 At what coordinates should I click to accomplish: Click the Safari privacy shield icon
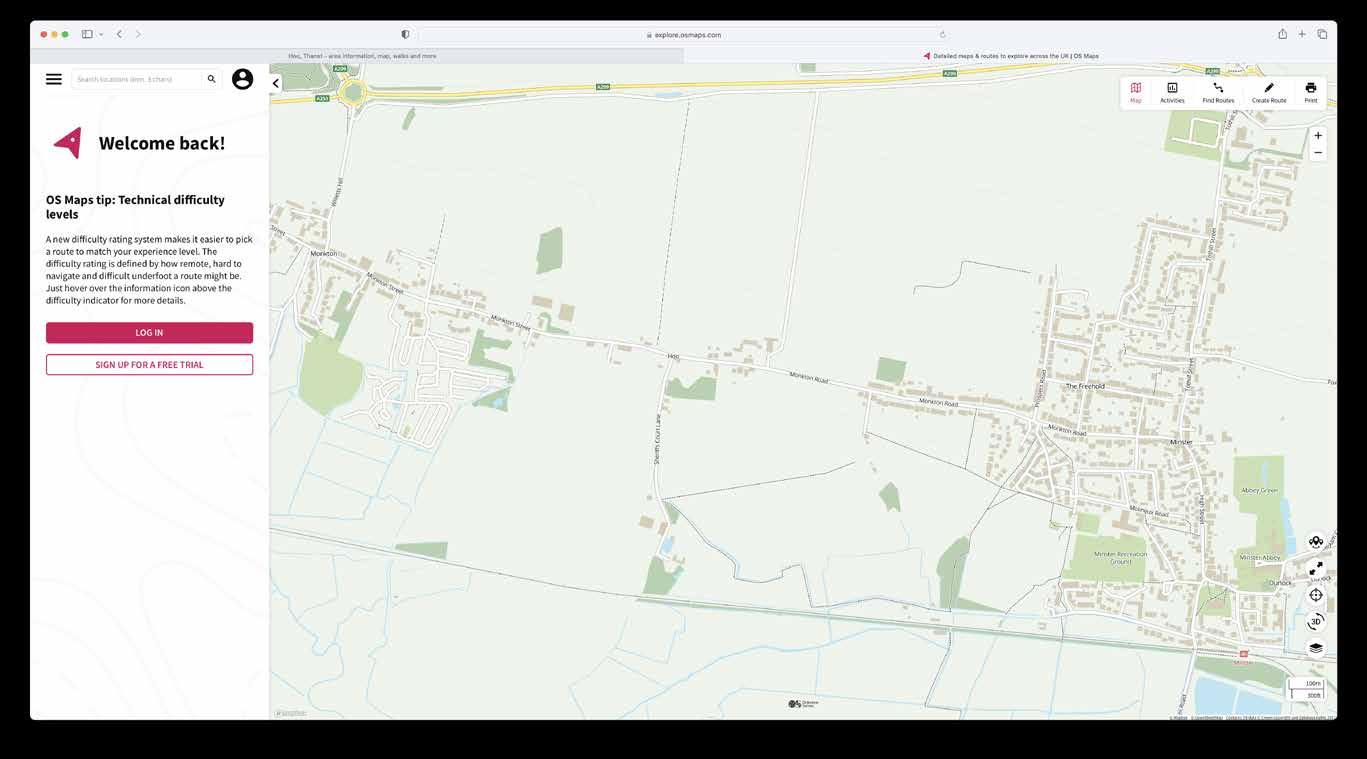pyautogui.click(x=405, y=34)
